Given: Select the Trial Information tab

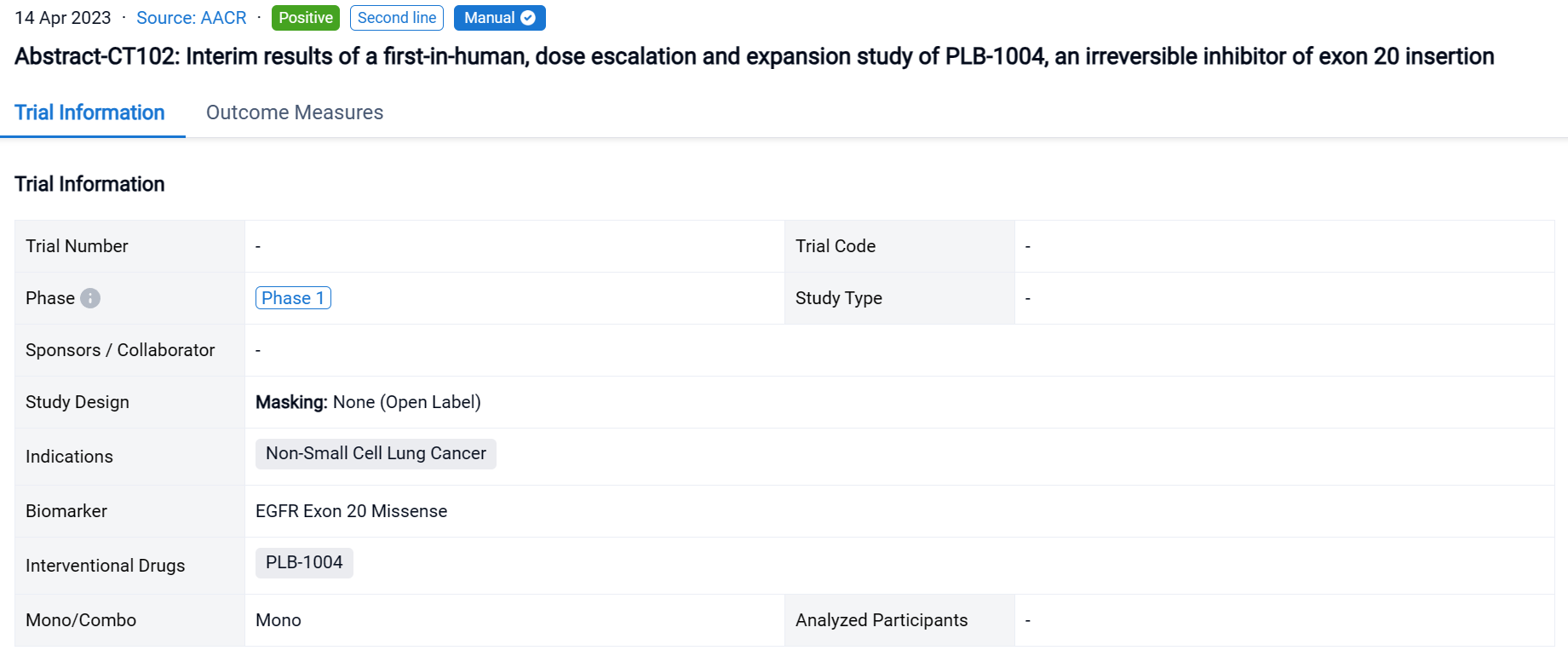Looking at the screenshot, I should [89, 112].
